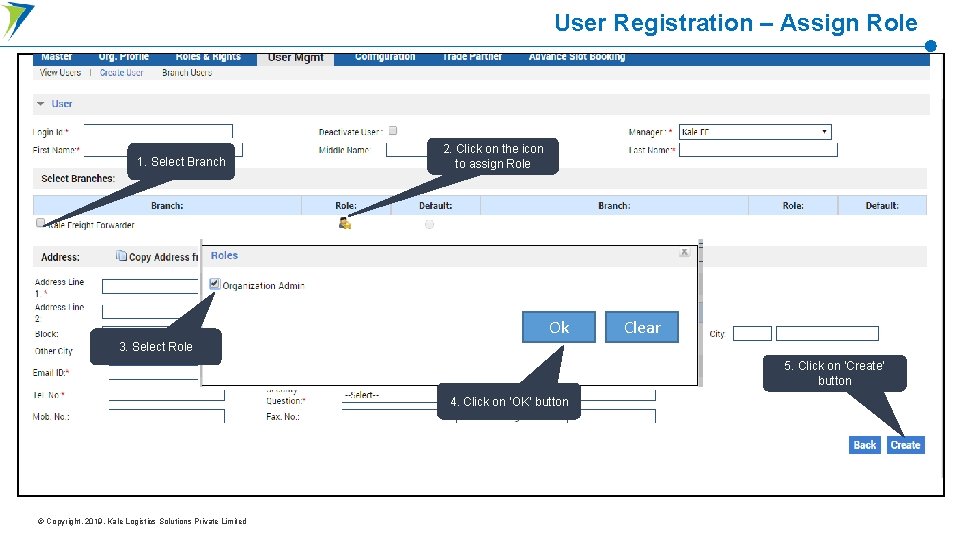Viewport: 960px width, 540px height.
Task: Click the first City input box
Action: coord(752,334)
